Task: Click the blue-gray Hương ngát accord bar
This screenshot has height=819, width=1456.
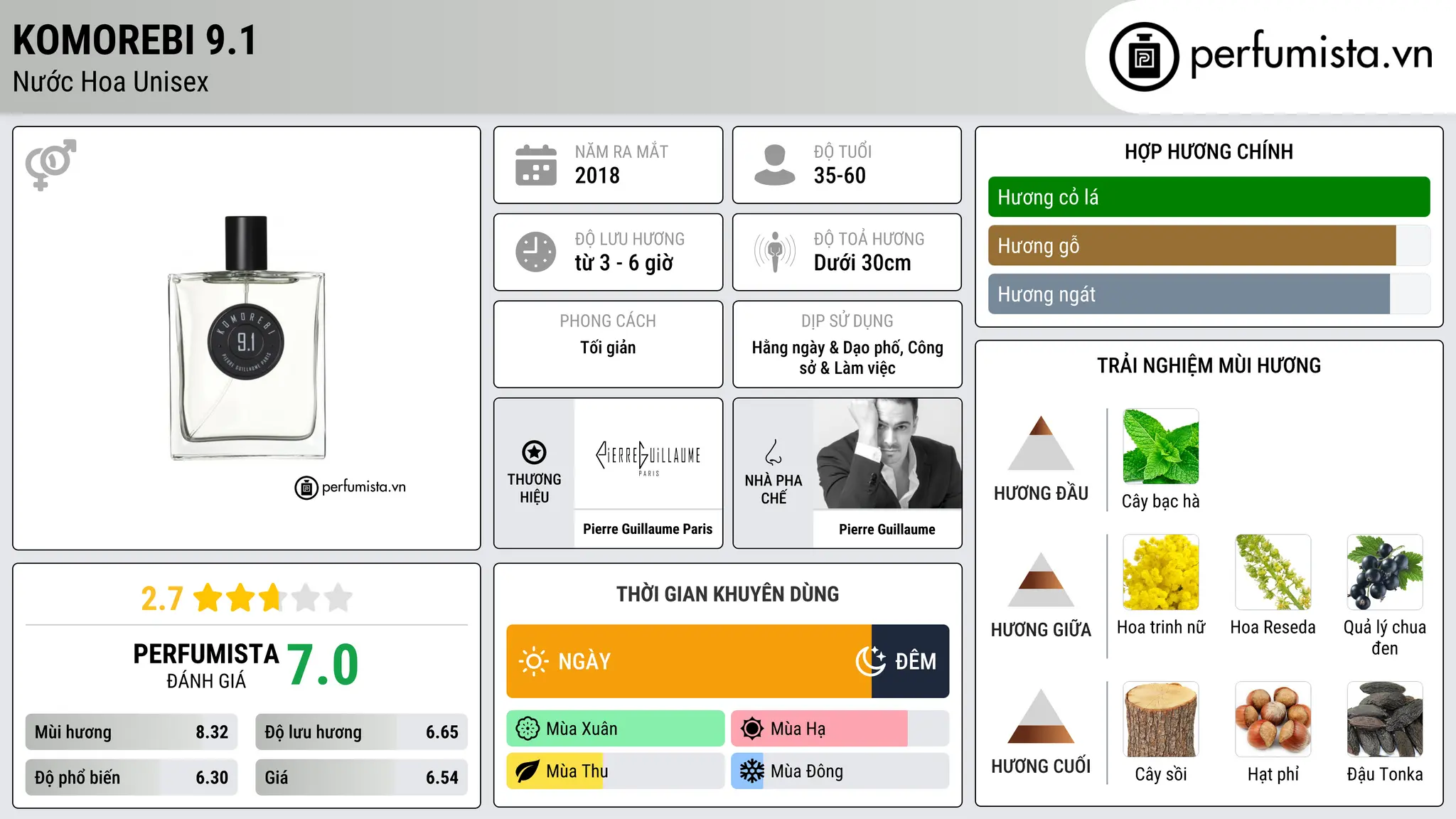Action: [x=1189, y=294]
